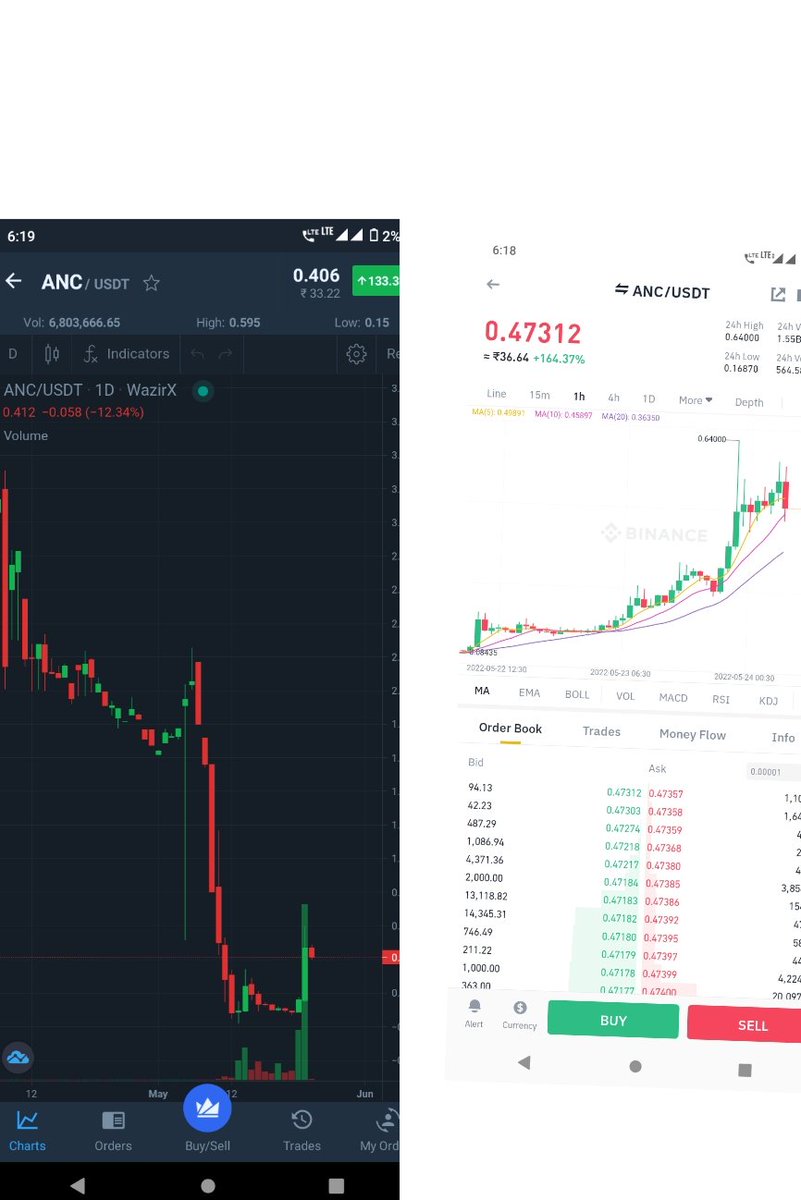
Task: Tap the round Buy/Sell crown button in WazirX
Action: (207, 1108)
